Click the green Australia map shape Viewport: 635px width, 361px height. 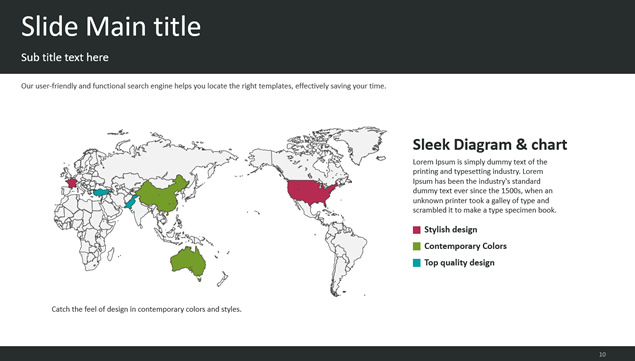pyautogui.click(x=188, y=263)
